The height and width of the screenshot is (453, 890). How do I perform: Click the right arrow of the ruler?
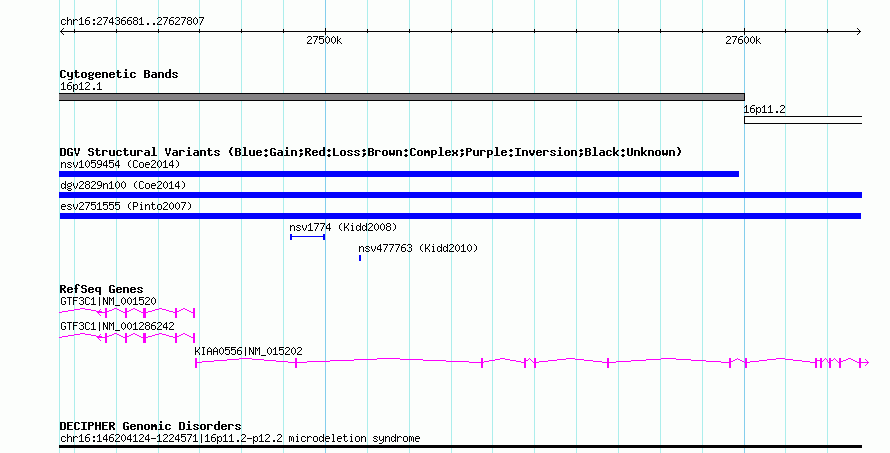tap(858, 32)
